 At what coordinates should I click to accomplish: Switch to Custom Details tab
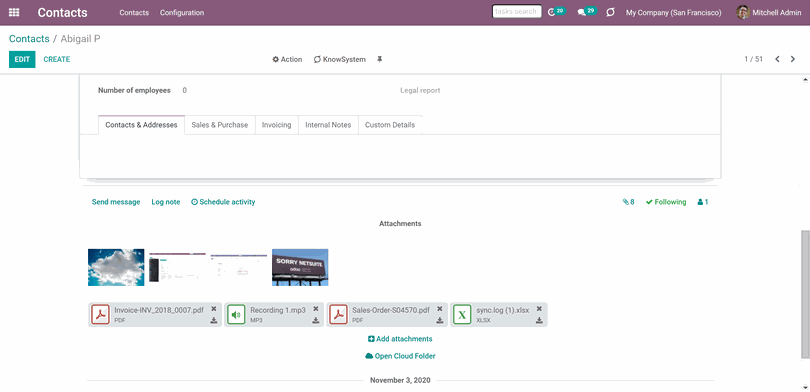[x=390, y=125]
